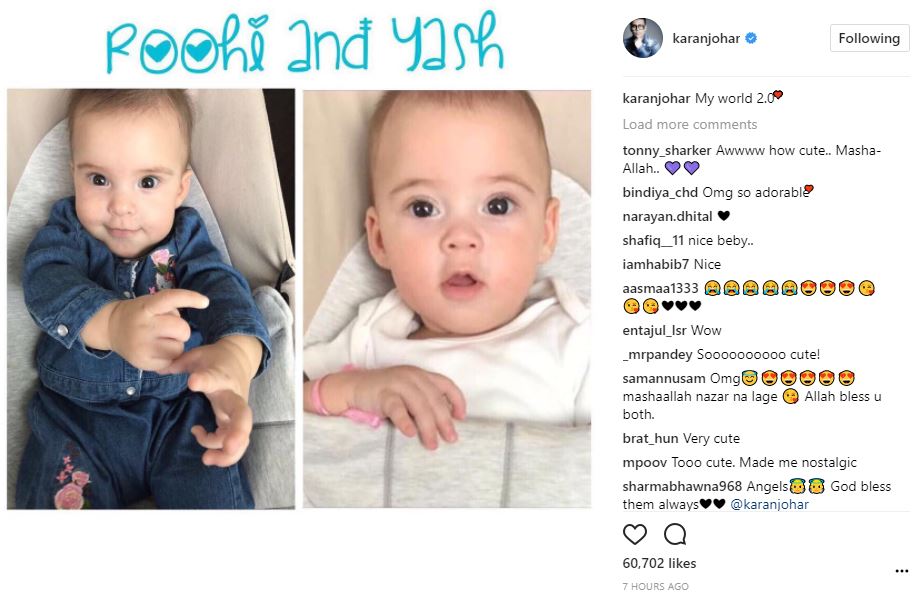Toggle the Following button
913x595 pixels.
click(x=869, y=38)
